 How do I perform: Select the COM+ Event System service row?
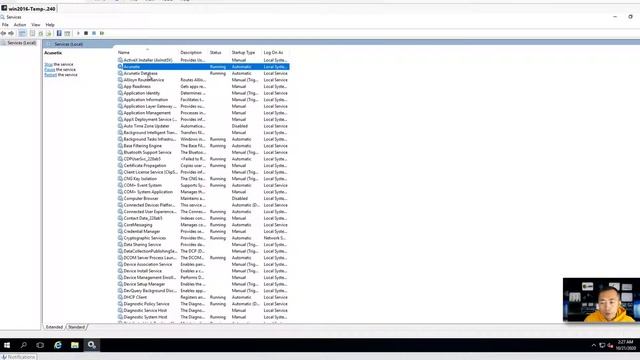click(203, 185)
